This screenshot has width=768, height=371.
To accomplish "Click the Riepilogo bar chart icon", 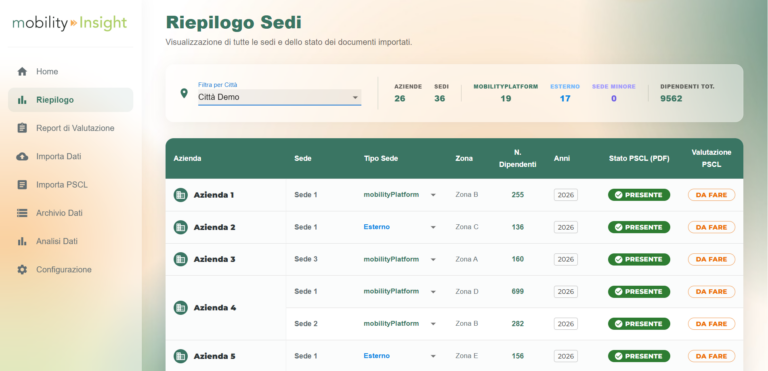I will (22, 100).
